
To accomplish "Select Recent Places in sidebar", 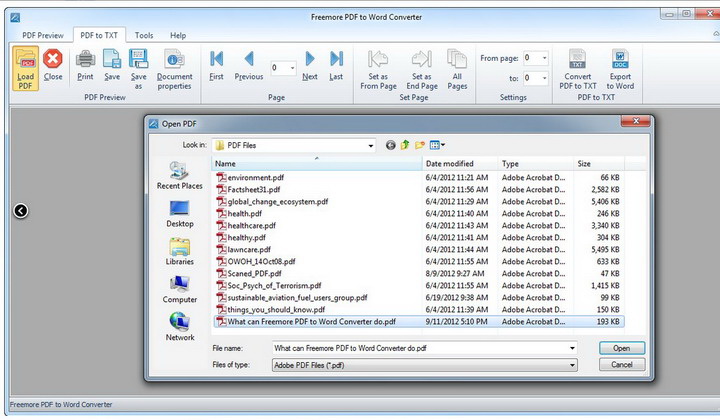I will pyautogui.click(x=180, y=176).
